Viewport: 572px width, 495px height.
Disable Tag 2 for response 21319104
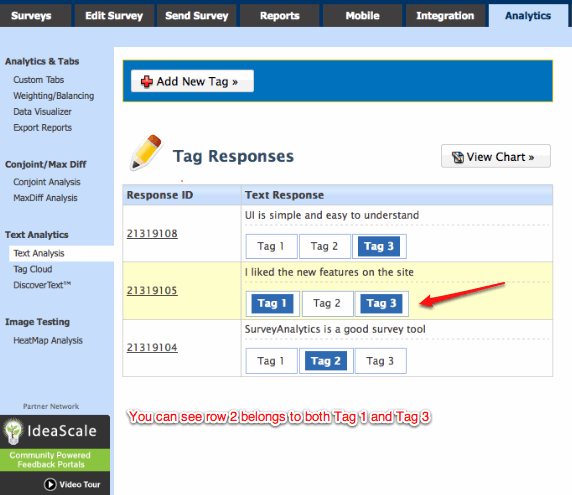[326, 361]
